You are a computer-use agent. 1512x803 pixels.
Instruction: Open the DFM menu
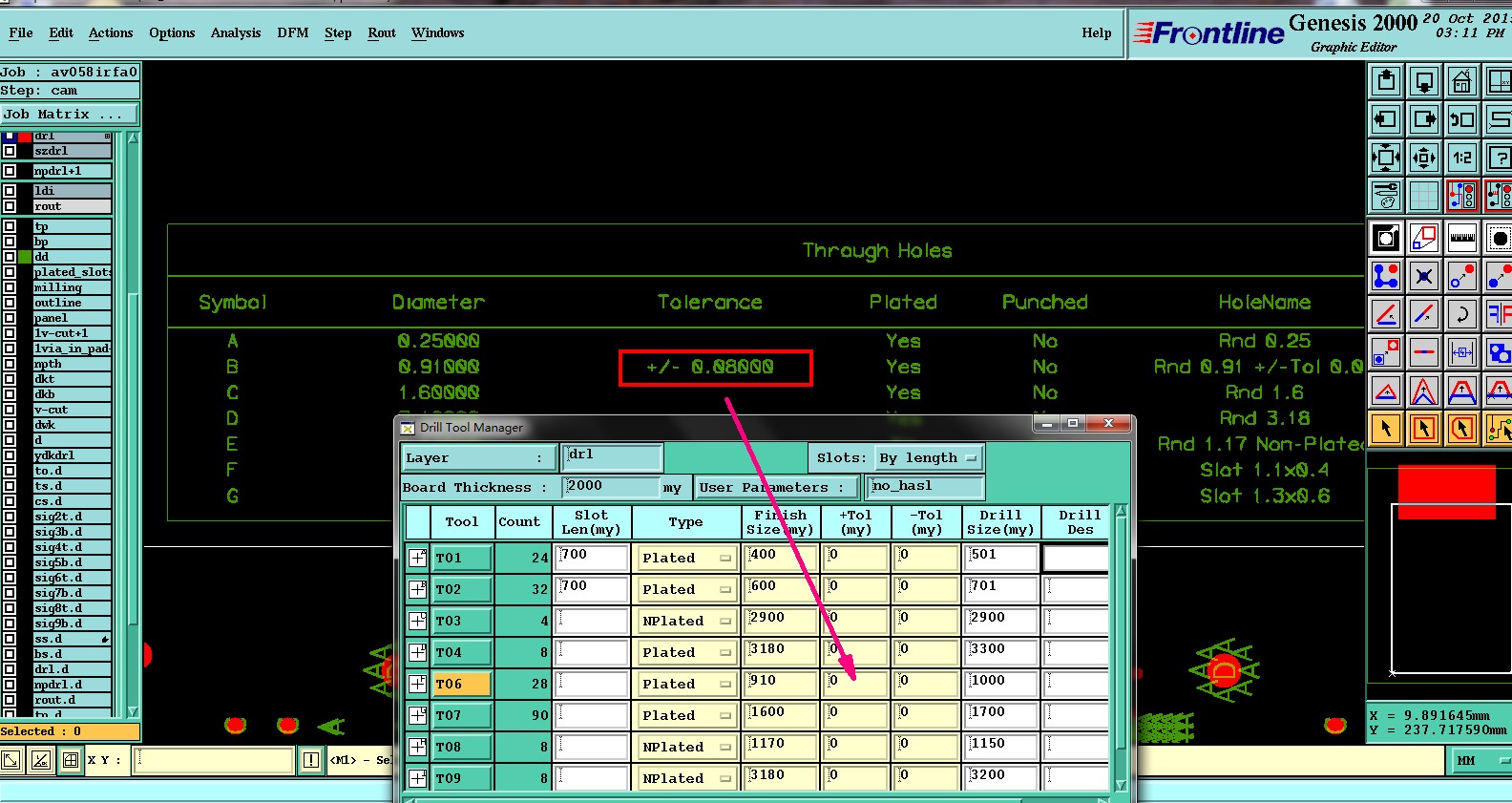pyautogui.click(x=293, y=32)
